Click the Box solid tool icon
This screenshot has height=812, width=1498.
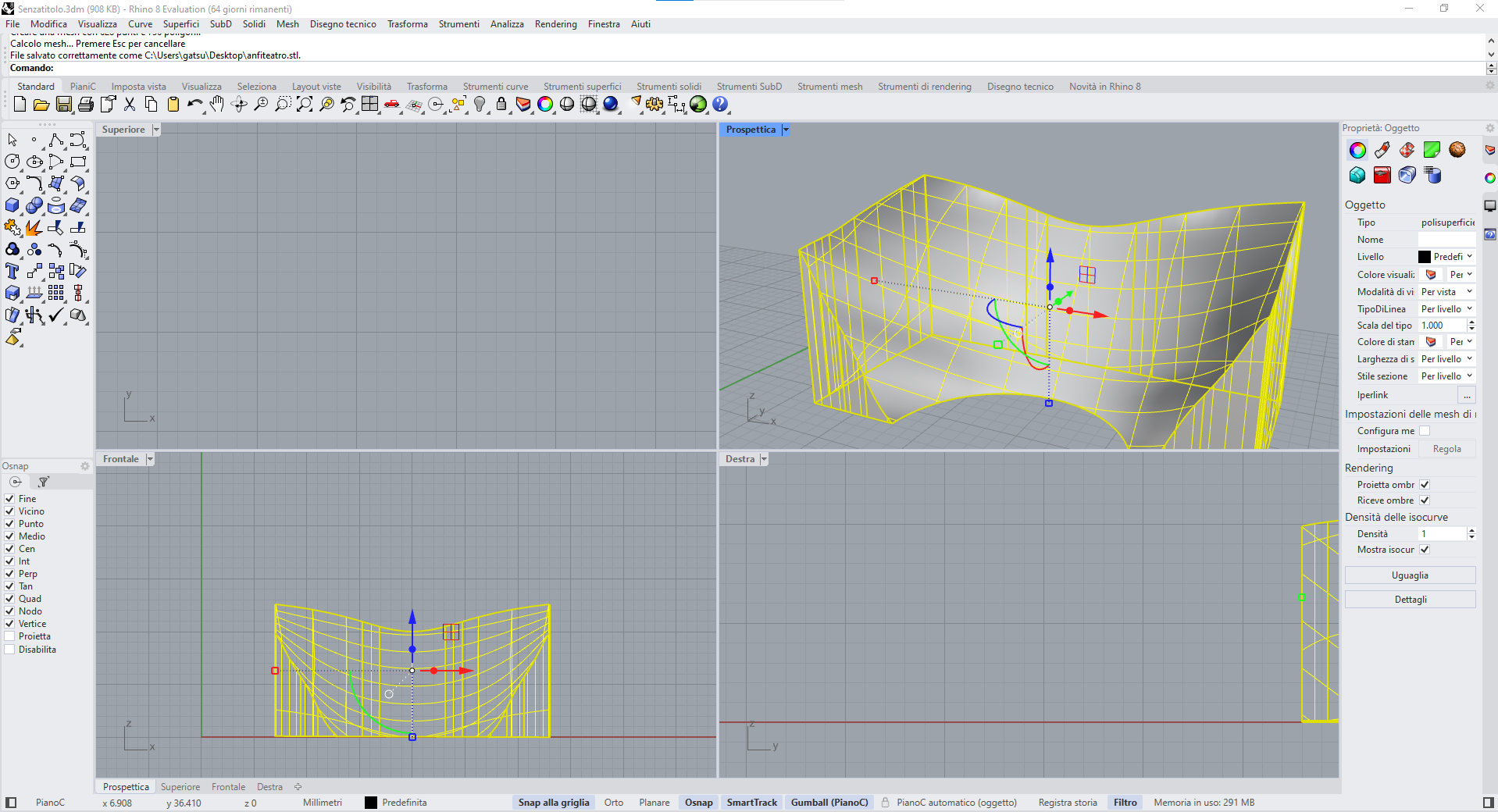pyautogui.click(x=12, y=206)
